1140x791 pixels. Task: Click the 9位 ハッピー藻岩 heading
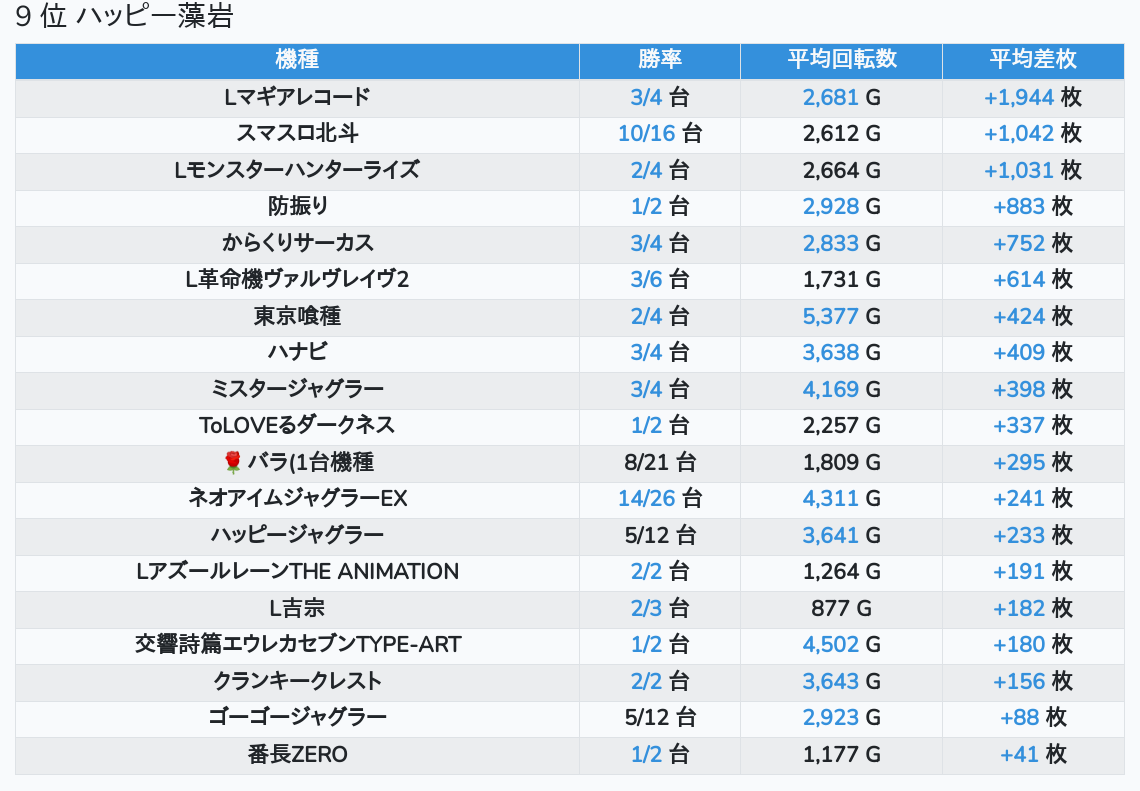pos(124,18)
